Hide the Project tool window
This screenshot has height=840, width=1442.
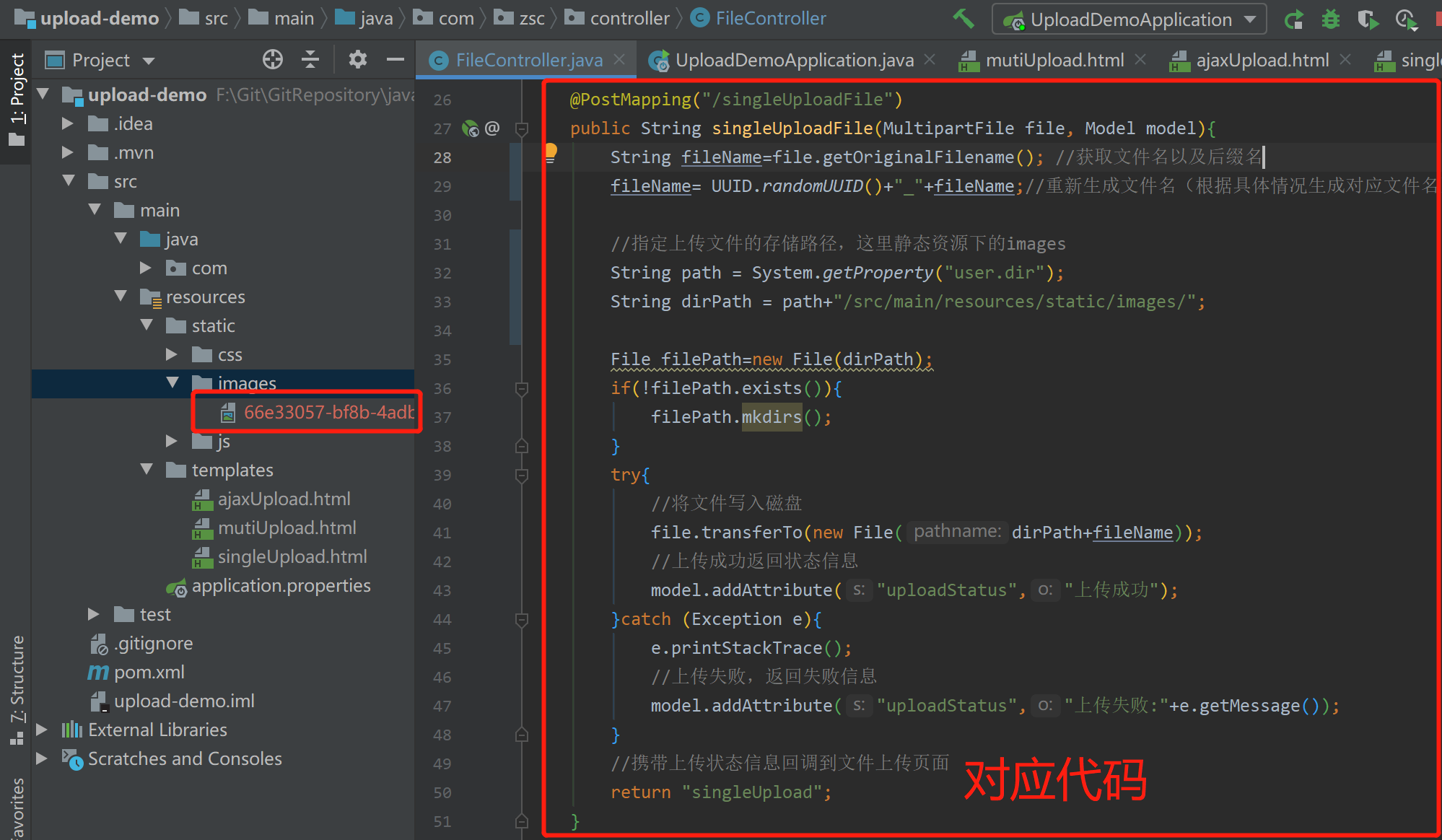395,60
